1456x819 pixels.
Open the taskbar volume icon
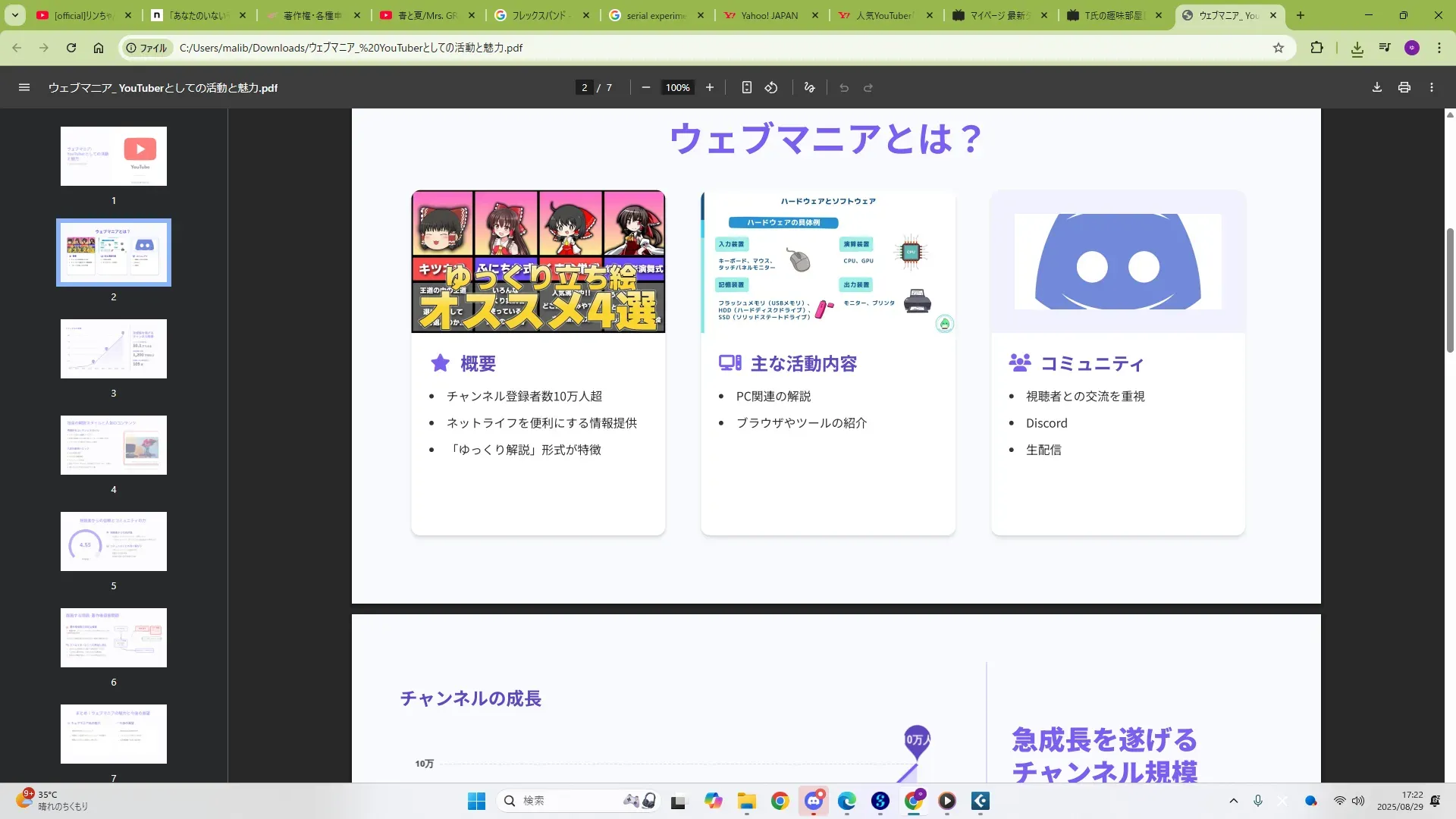click(x=1358, y=801)
